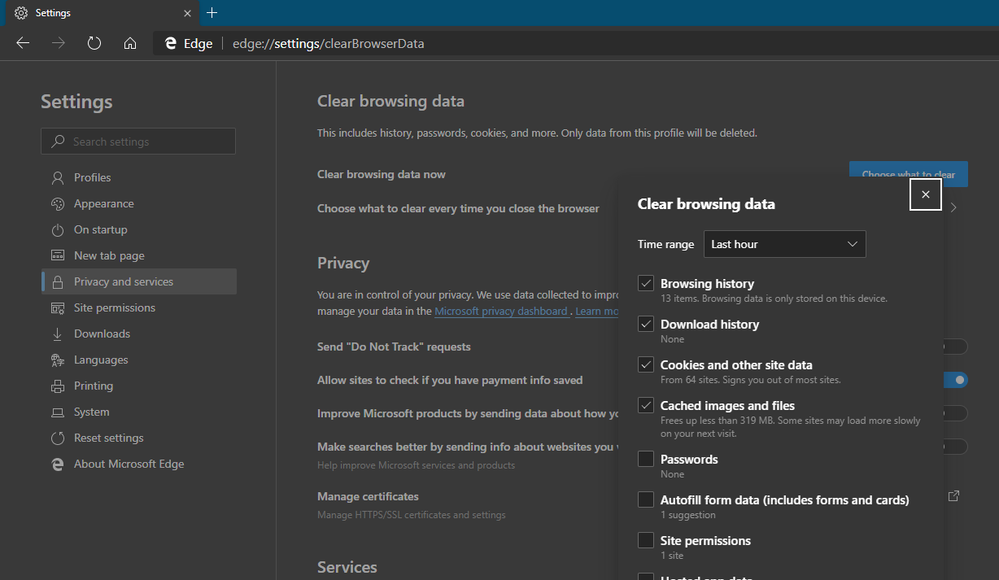The width and height of the screenshot is (999, 580).
Task: Click the Learn more link
Action: tap(596, 311)
